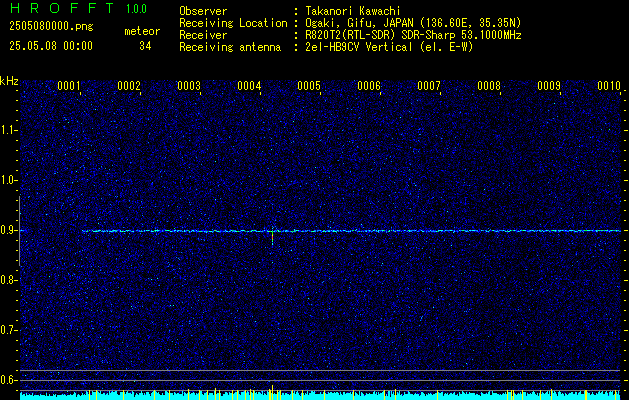Click the filename 2505080000.png
This screenshot has width=629, height=400.
(51, 27)
